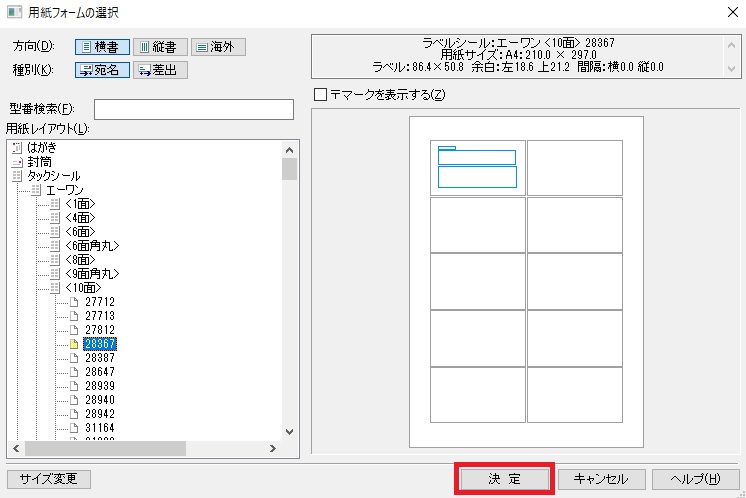Select はがき in paper layout tree
The height and width of the screenshot is (498, 746).
click(x=42, y=147)
